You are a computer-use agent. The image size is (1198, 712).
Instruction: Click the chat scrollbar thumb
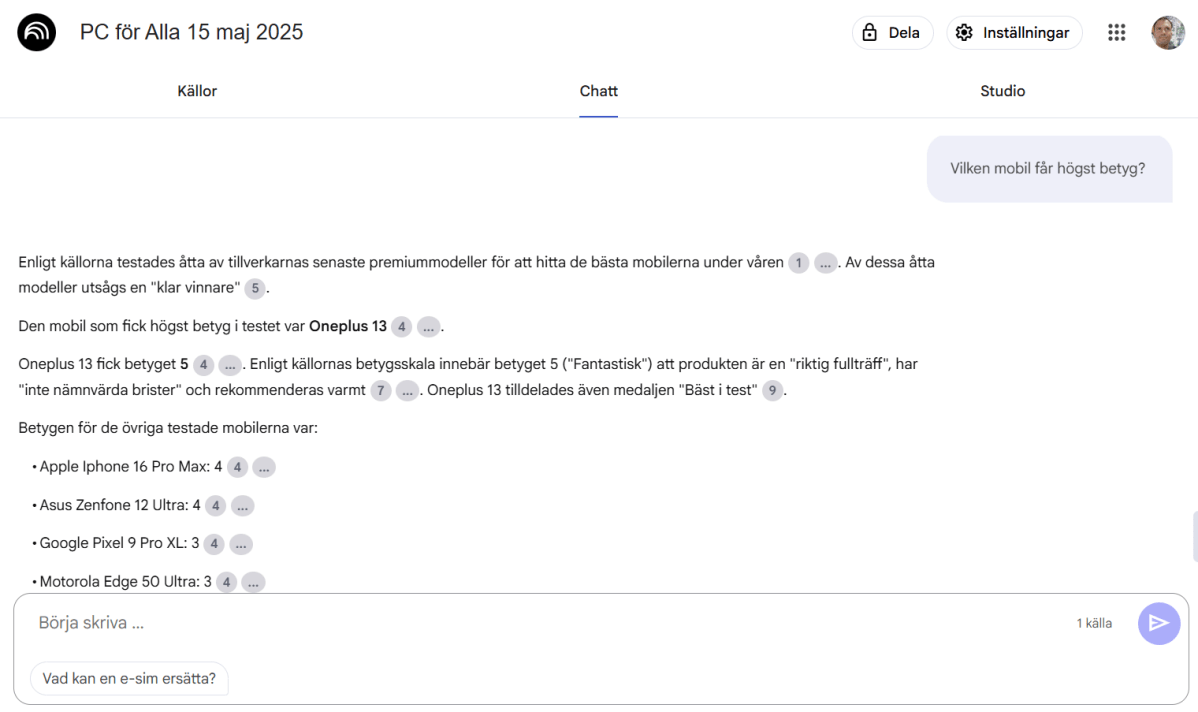[x=1194, y=536]
